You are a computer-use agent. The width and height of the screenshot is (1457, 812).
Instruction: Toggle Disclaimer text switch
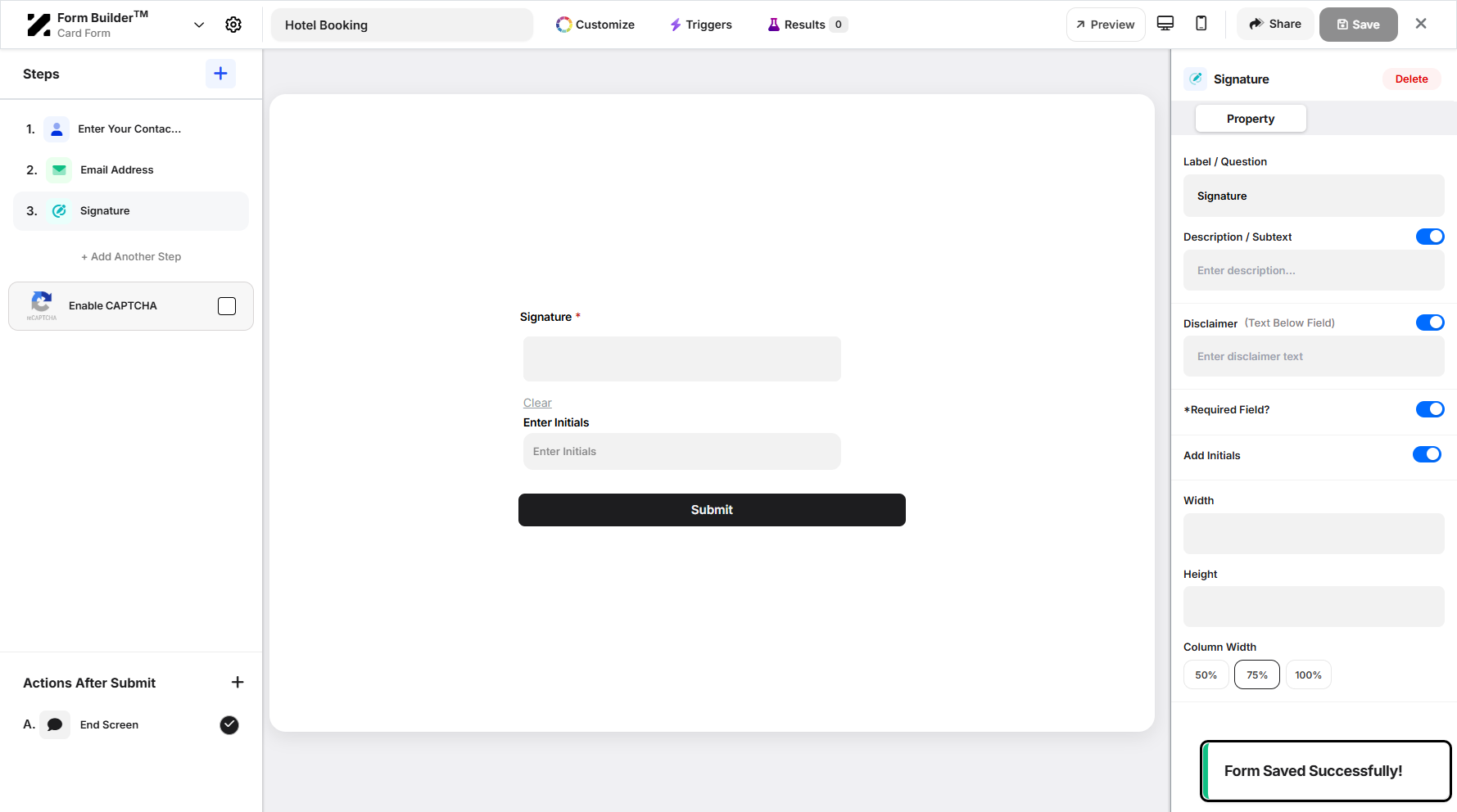(1430, 323)
